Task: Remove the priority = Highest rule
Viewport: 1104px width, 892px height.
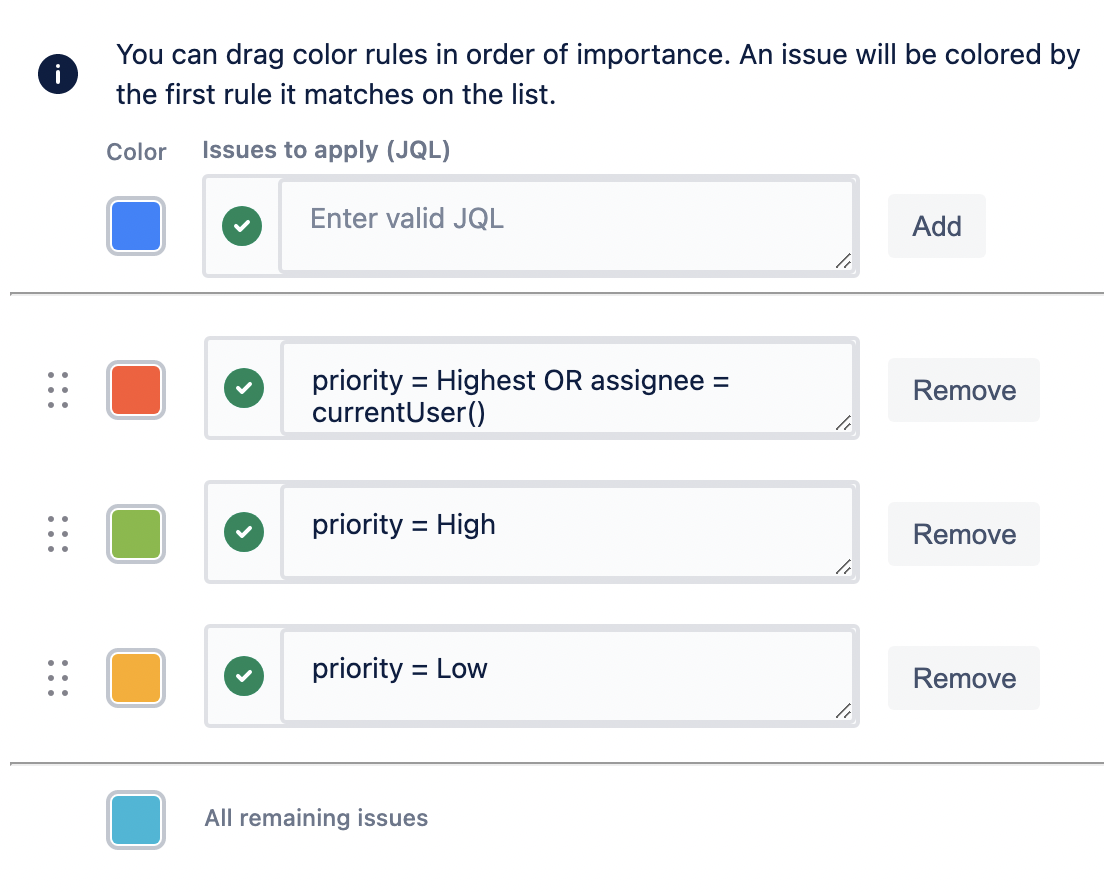Action: pos(964,390)
